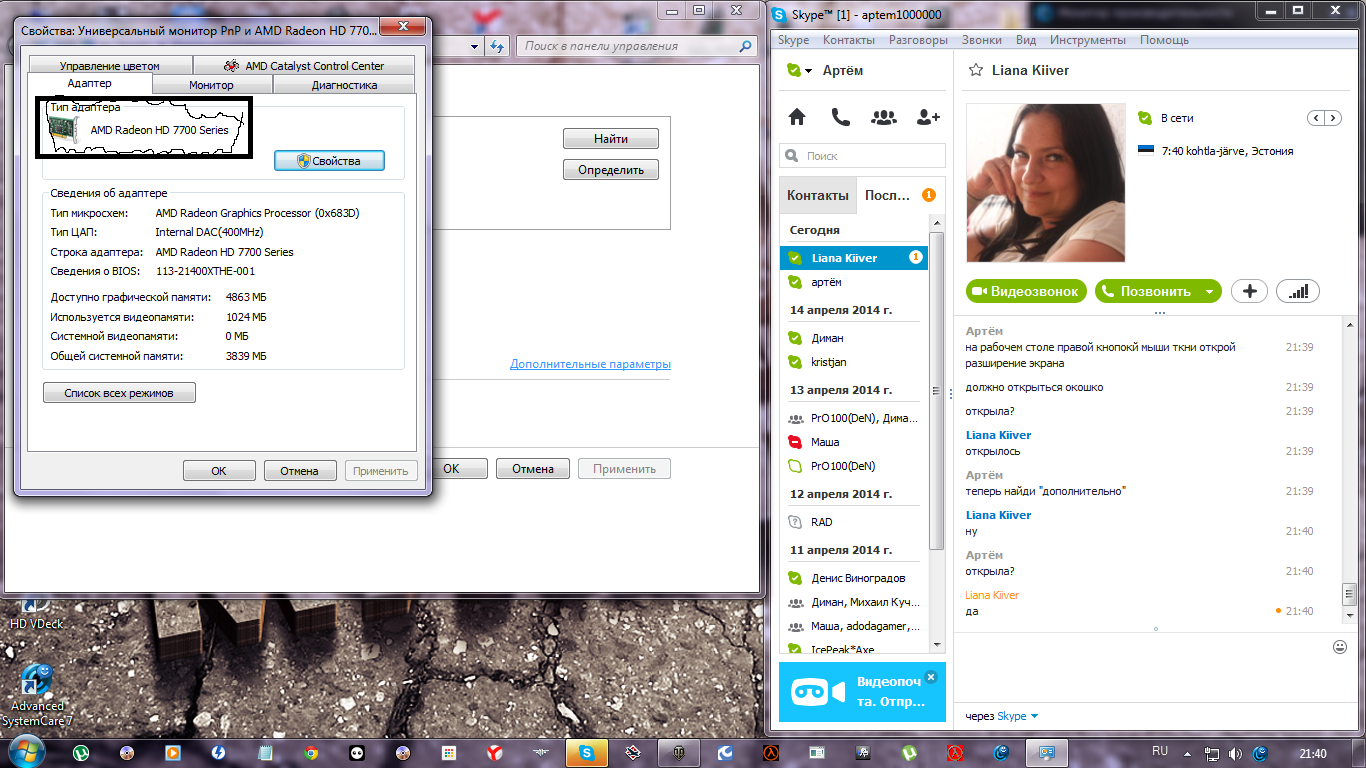Click the Позвонить call button
The image size is (1366, 768).
point(1148,291)
